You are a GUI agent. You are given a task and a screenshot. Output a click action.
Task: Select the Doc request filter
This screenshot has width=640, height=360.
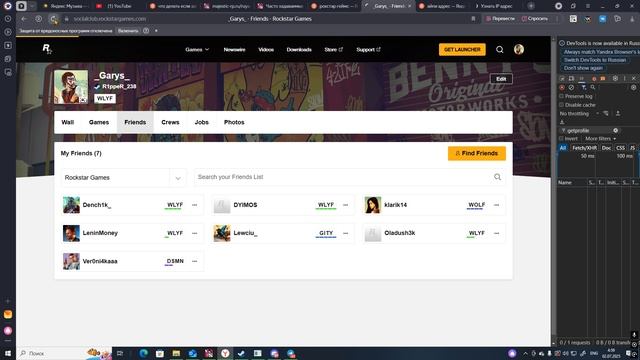point(606,148)
